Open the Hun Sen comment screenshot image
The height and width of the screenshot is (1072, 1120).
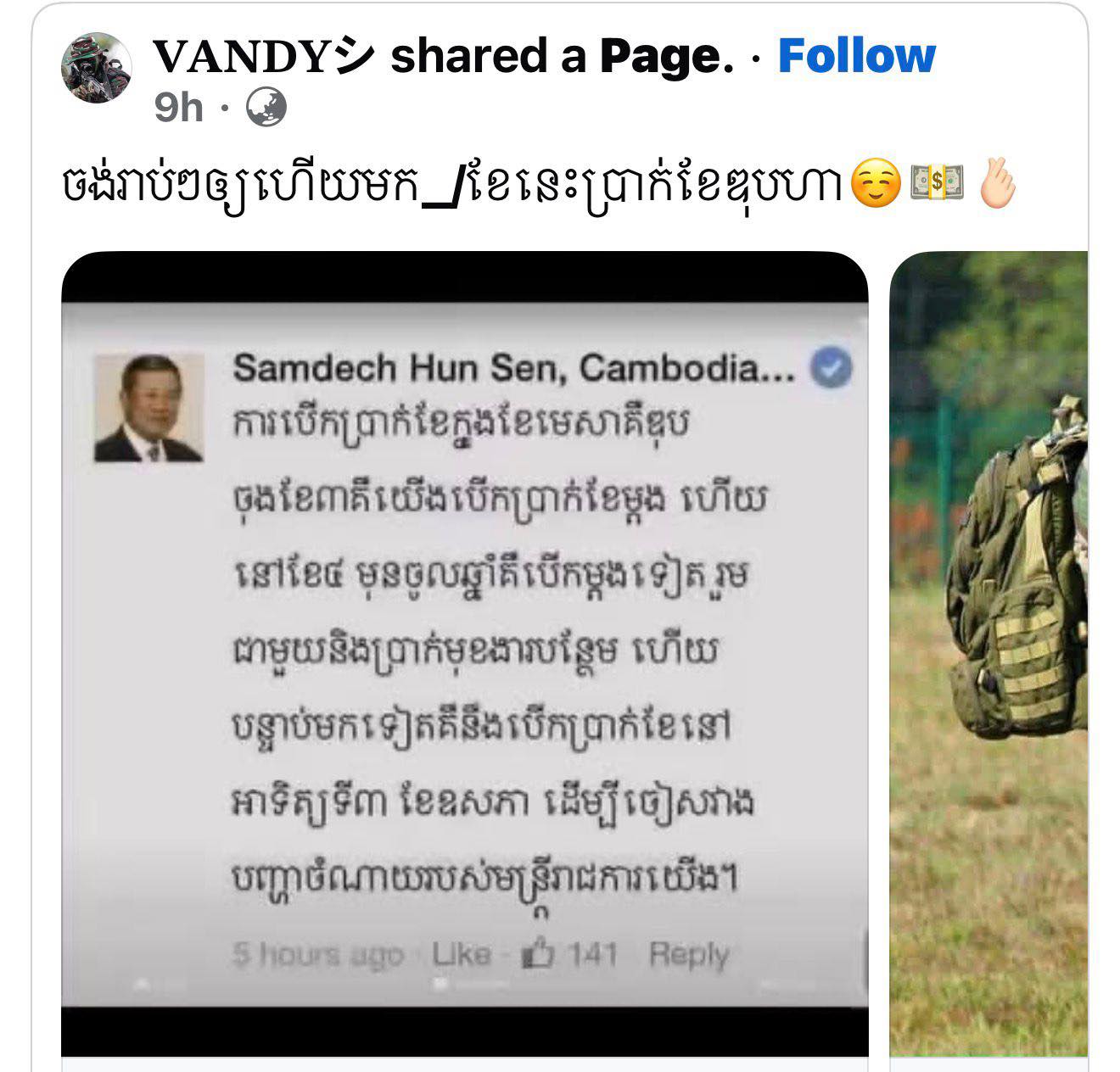pyautogui.click(x=465, y=654)
